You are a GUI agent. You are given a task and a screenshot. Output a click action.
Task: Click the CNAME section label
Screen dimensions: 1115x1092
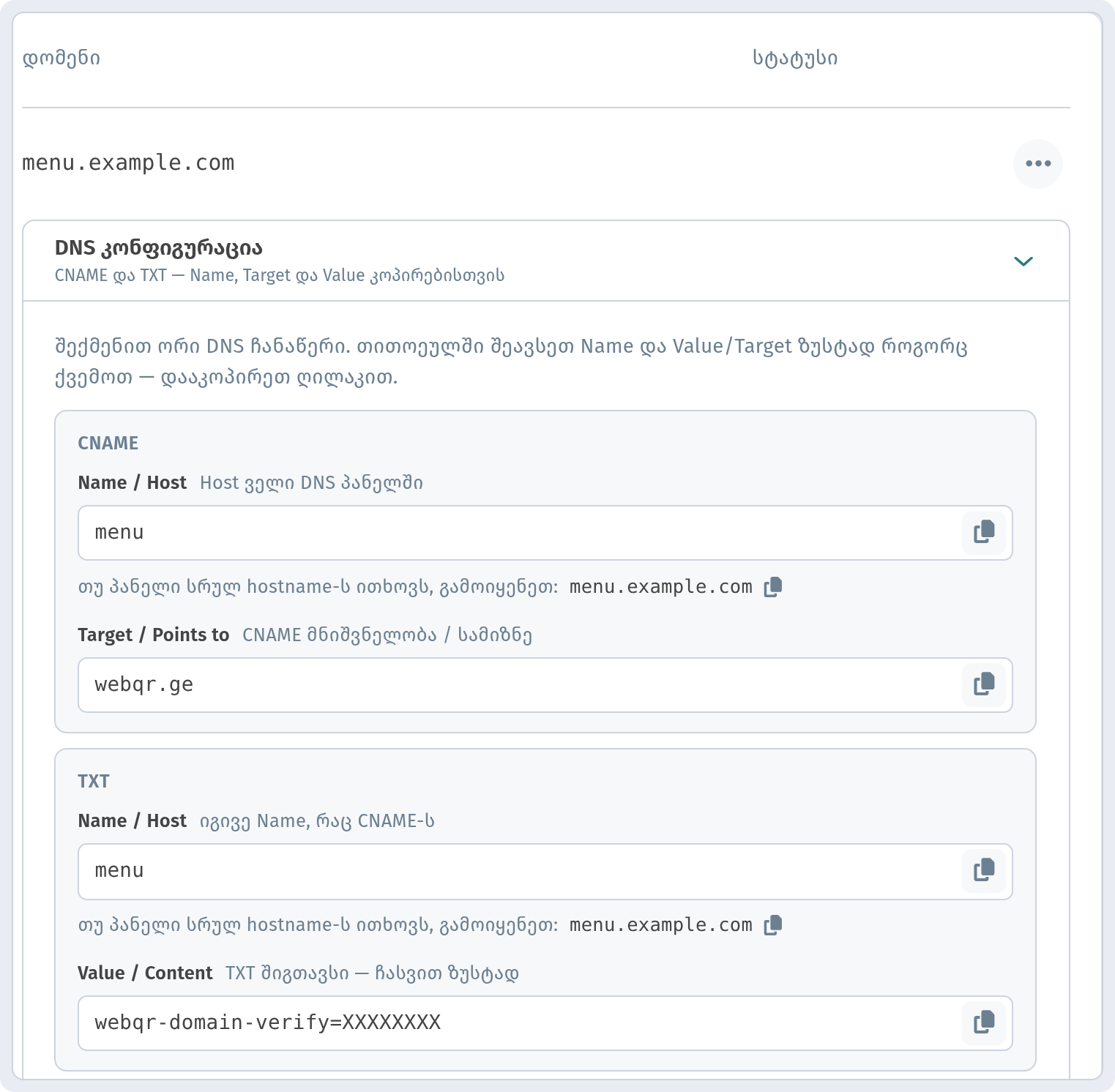pos(108,444)
